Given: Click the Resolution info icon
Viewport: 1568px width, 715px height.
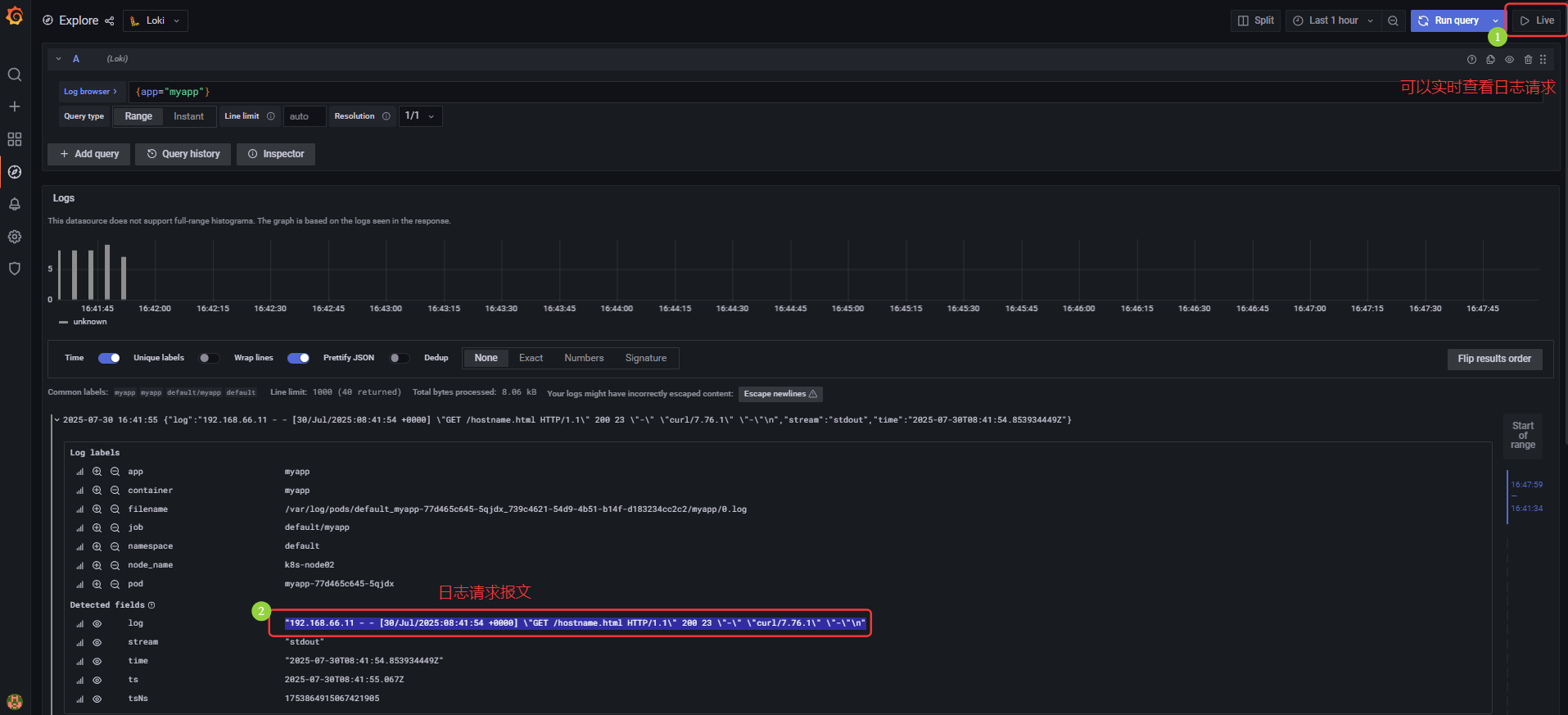Looking at the screenshot, I should click(x=386, y=116).
